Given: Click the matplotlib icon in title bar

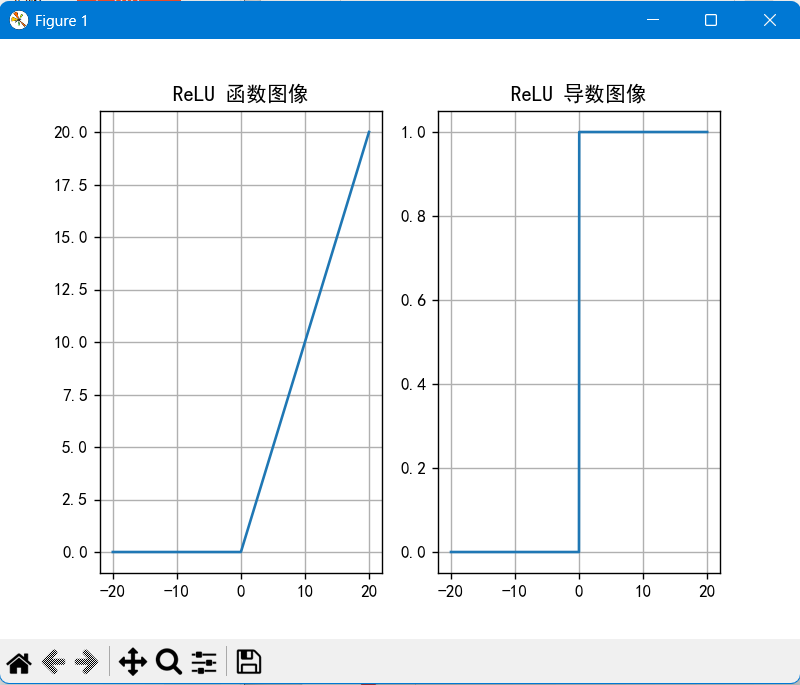Looking at the screenshot, I should click(19, 20).
